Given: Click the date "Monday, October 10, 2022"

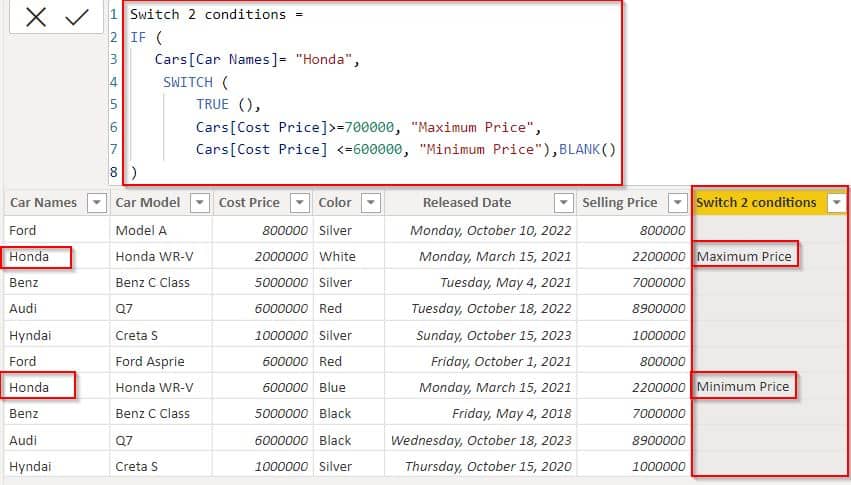Looking at the screenshot, I should [491, 231].
